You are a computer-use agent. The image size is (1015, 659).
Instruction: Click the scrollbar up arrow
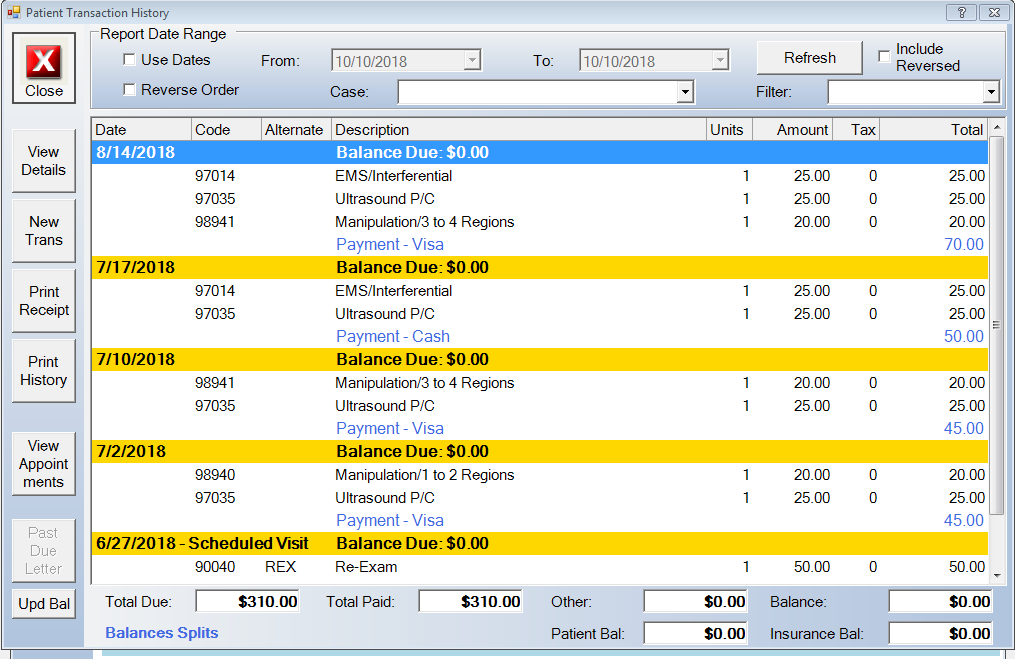(997, 127)
